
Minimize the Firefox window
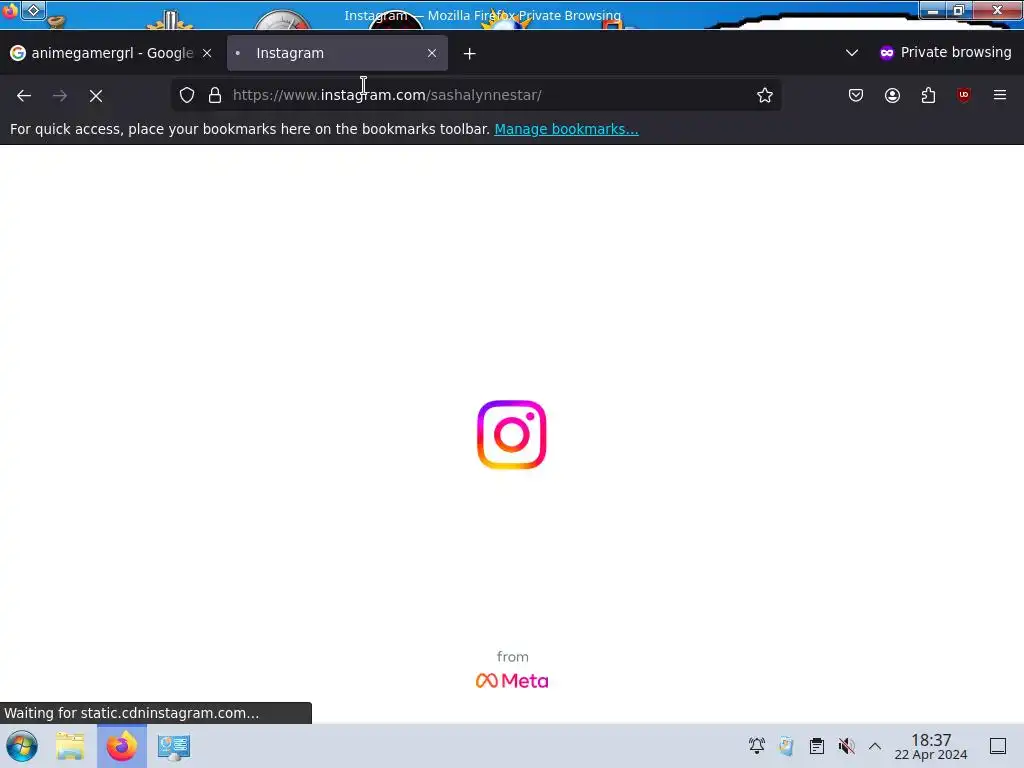(x=933, y=10)
